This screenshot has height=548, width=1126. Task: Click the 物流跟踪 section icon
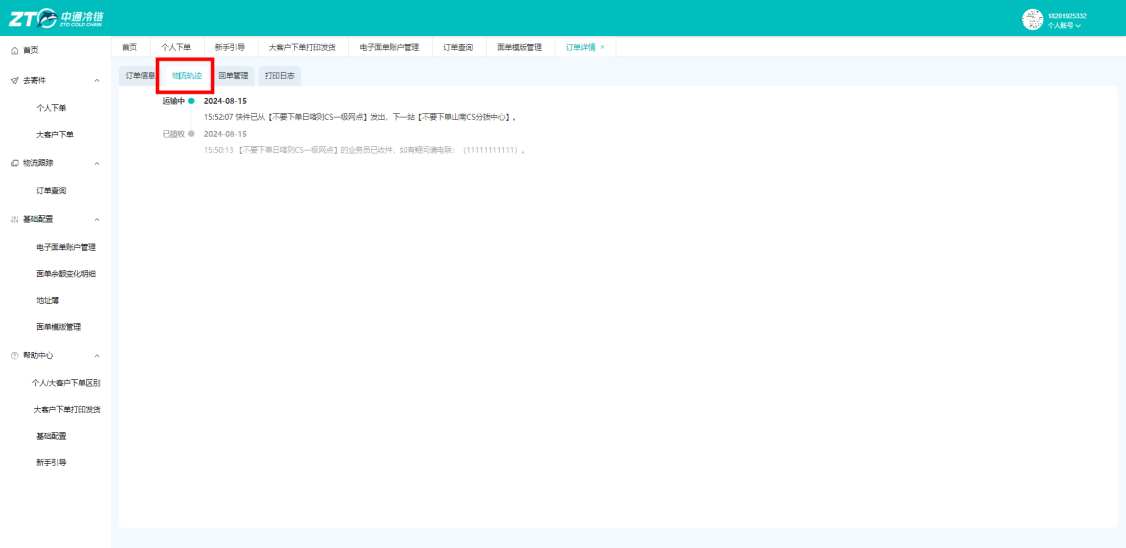coord(14,163)
